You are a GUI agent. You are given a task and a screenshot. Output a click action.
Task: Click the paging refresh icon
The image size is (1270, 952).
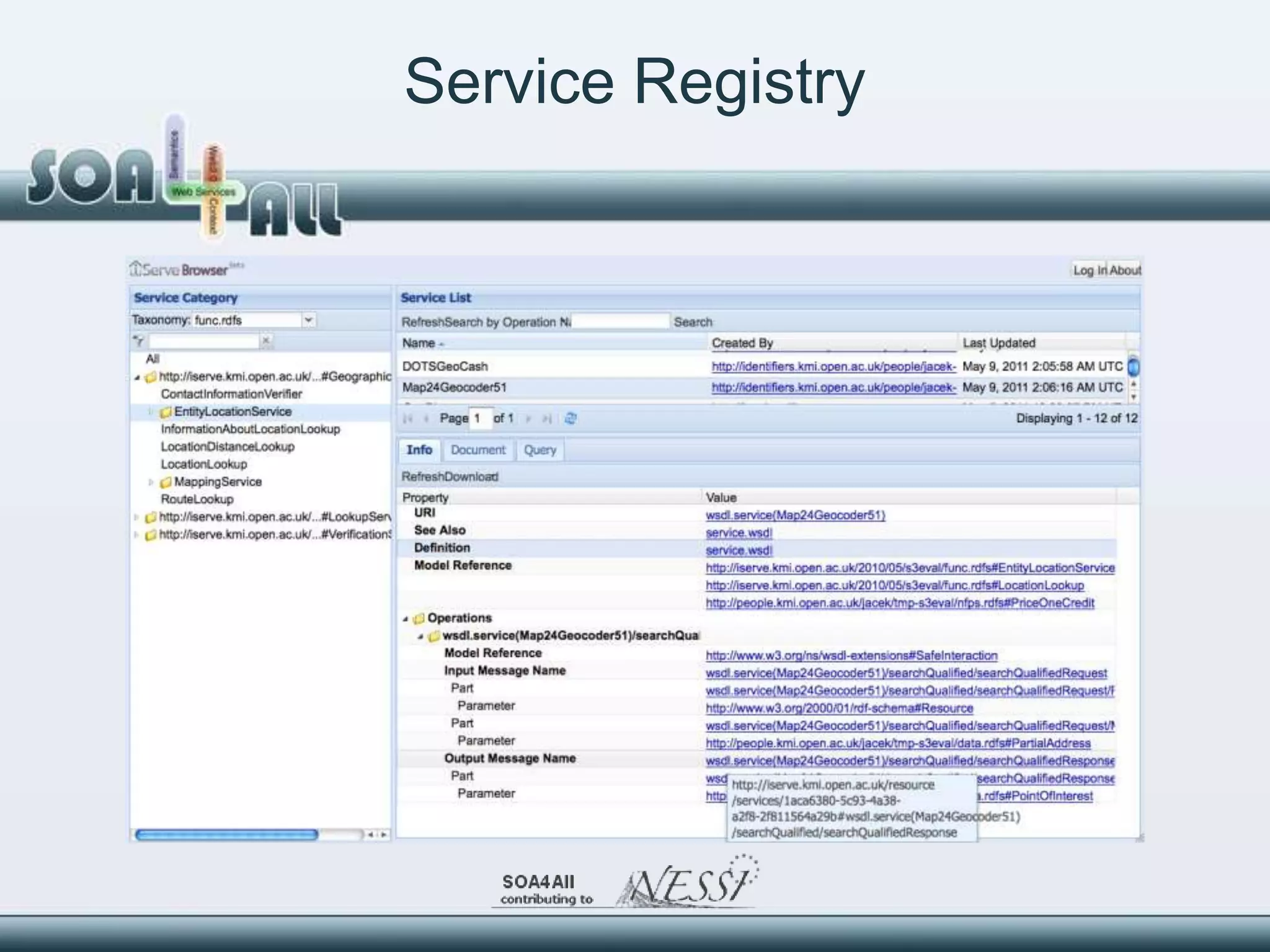pos(571,419)
